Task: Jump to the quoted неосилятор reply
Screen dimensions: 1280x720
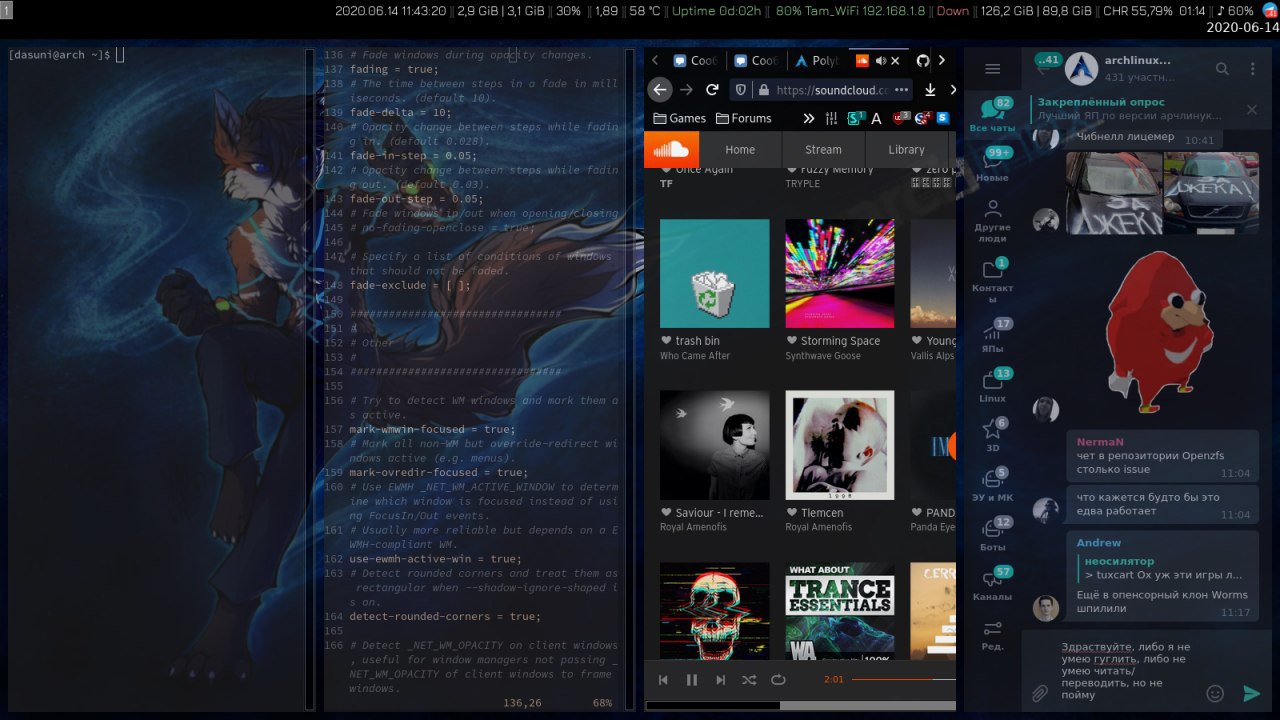Action: [x=1163, y=568]
